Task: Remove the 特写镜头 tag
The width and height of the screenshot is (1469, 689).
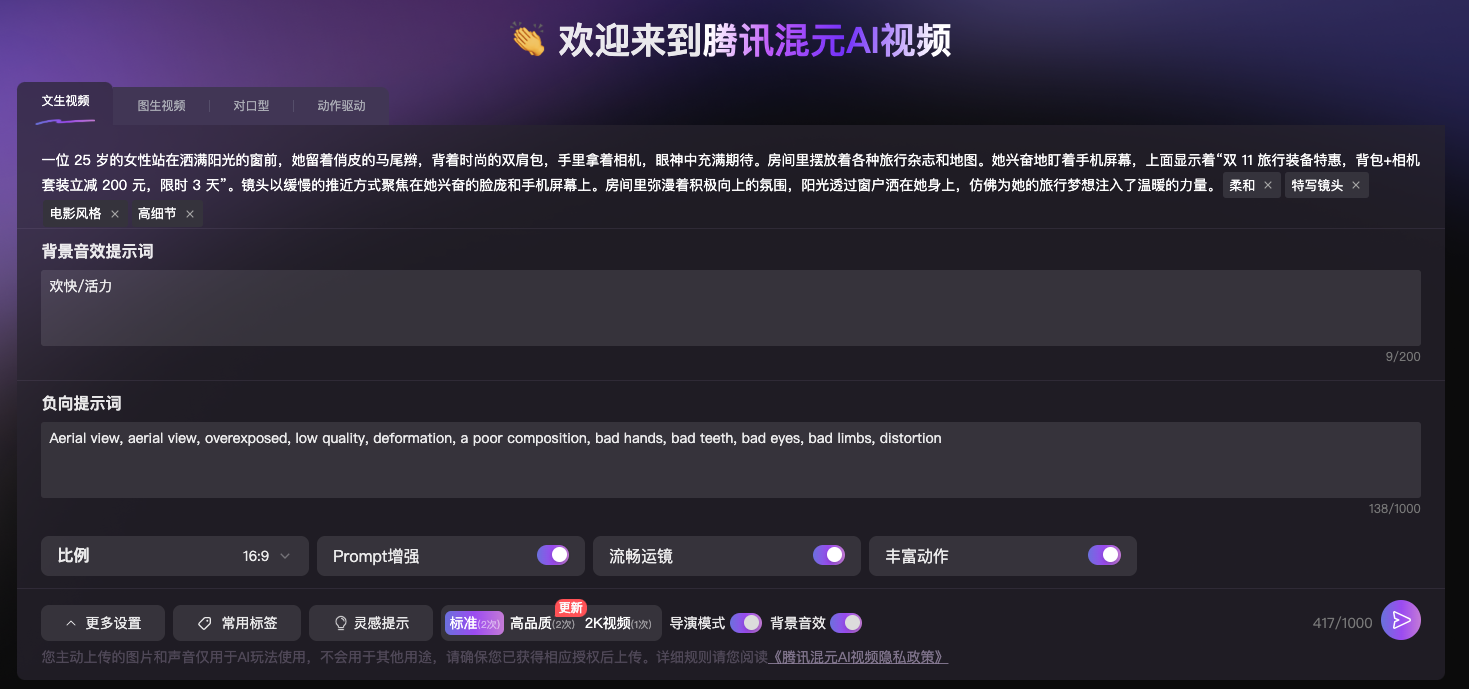Action: [1356, 185]
